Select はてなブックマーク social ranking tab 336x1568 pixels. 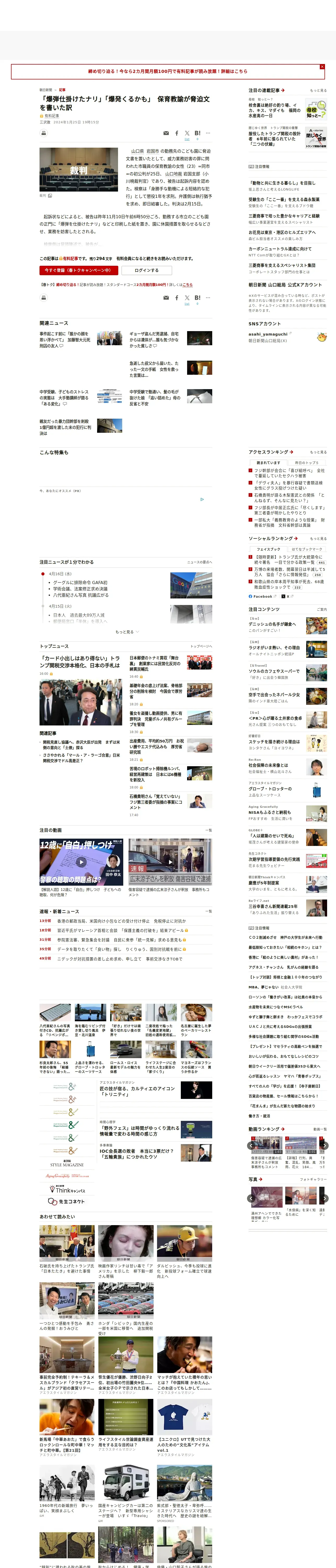click(307, 549)
